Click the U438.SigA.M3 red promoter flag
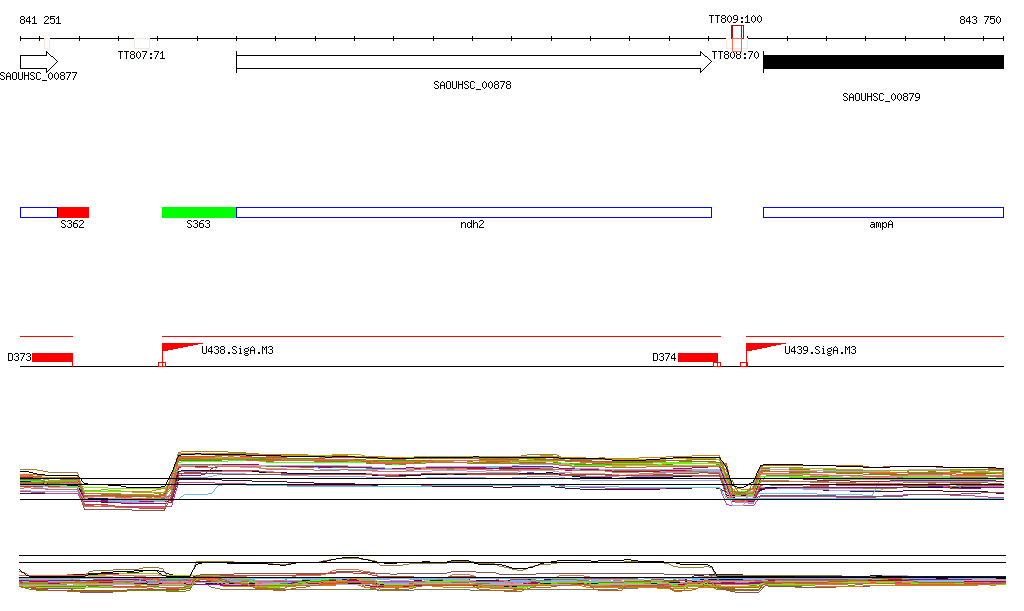The image size is (1024, 611). 176,347
